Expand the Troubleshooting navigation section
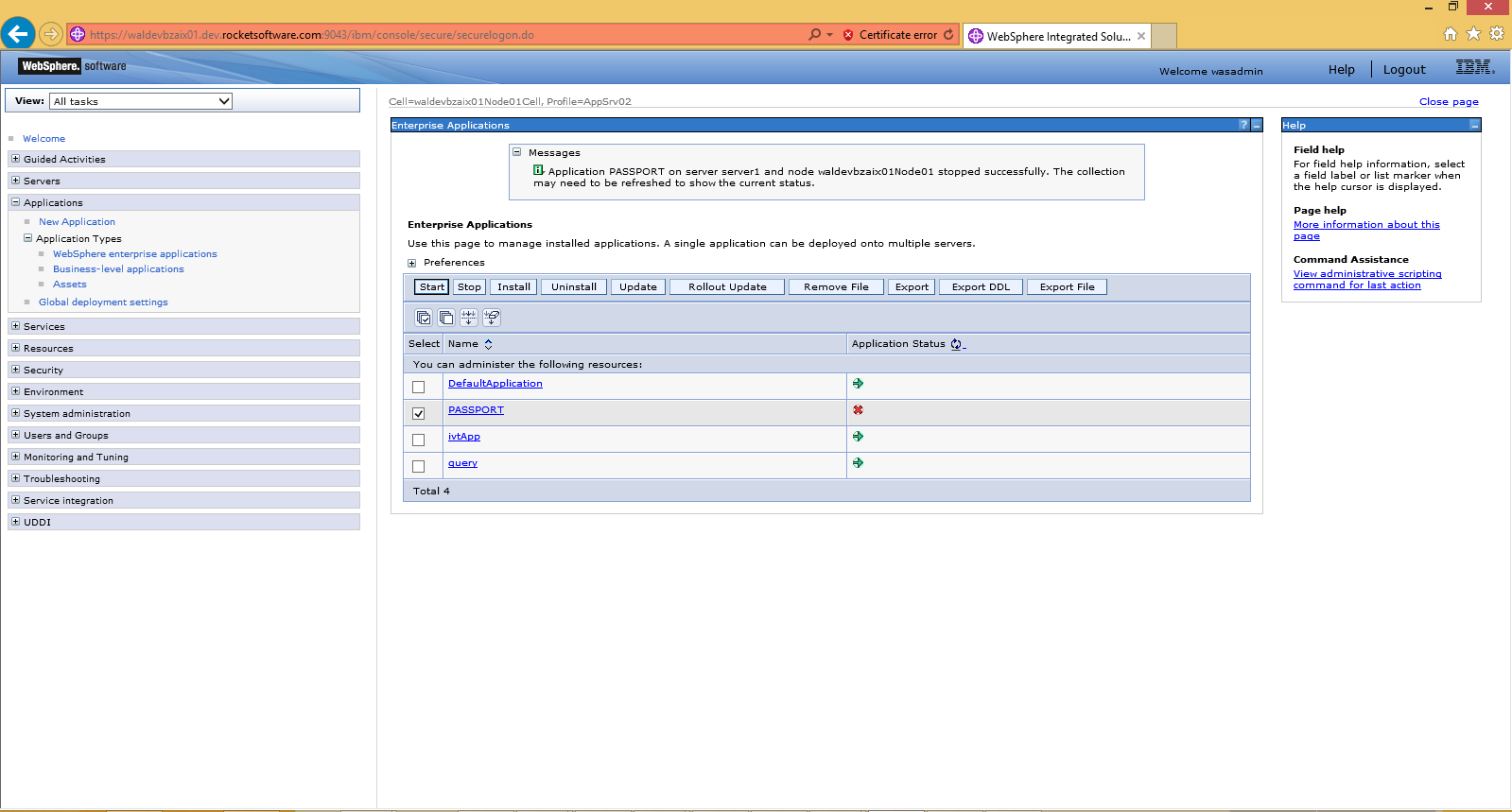The image size is (1512, 812). click(15, 478)
